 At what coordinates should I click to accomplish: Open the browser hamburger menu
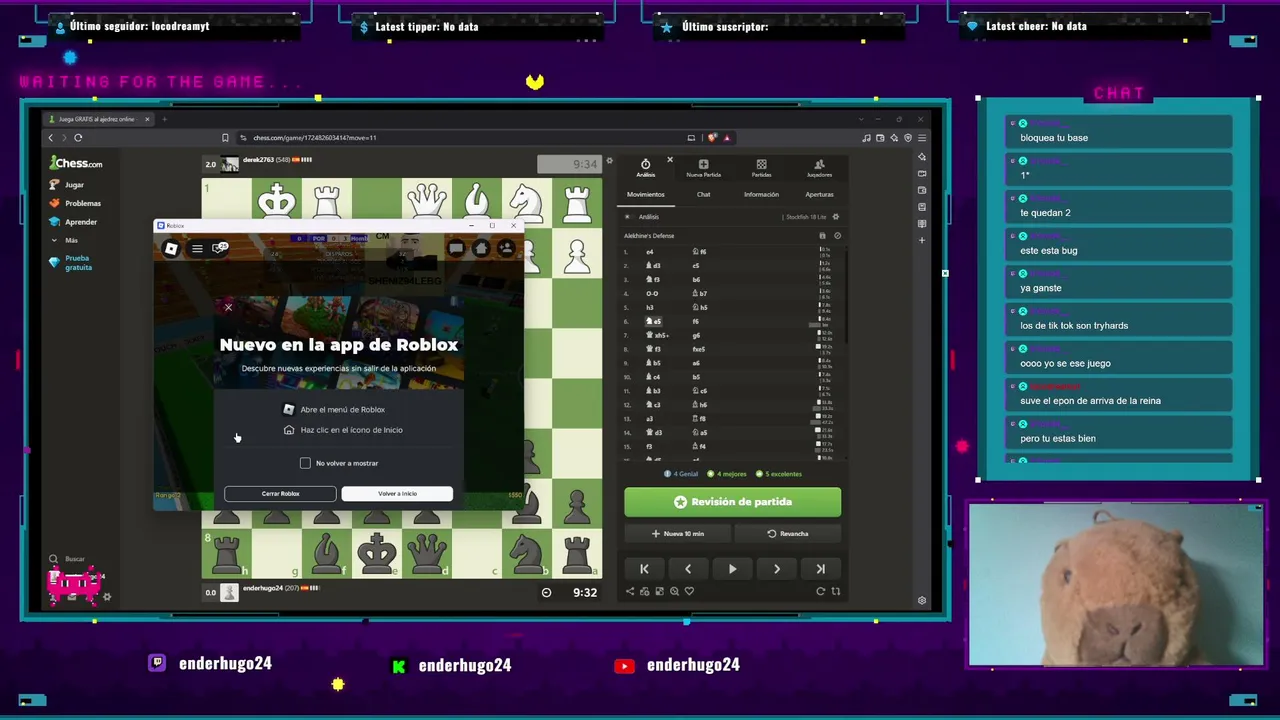[x=922, y=137]
